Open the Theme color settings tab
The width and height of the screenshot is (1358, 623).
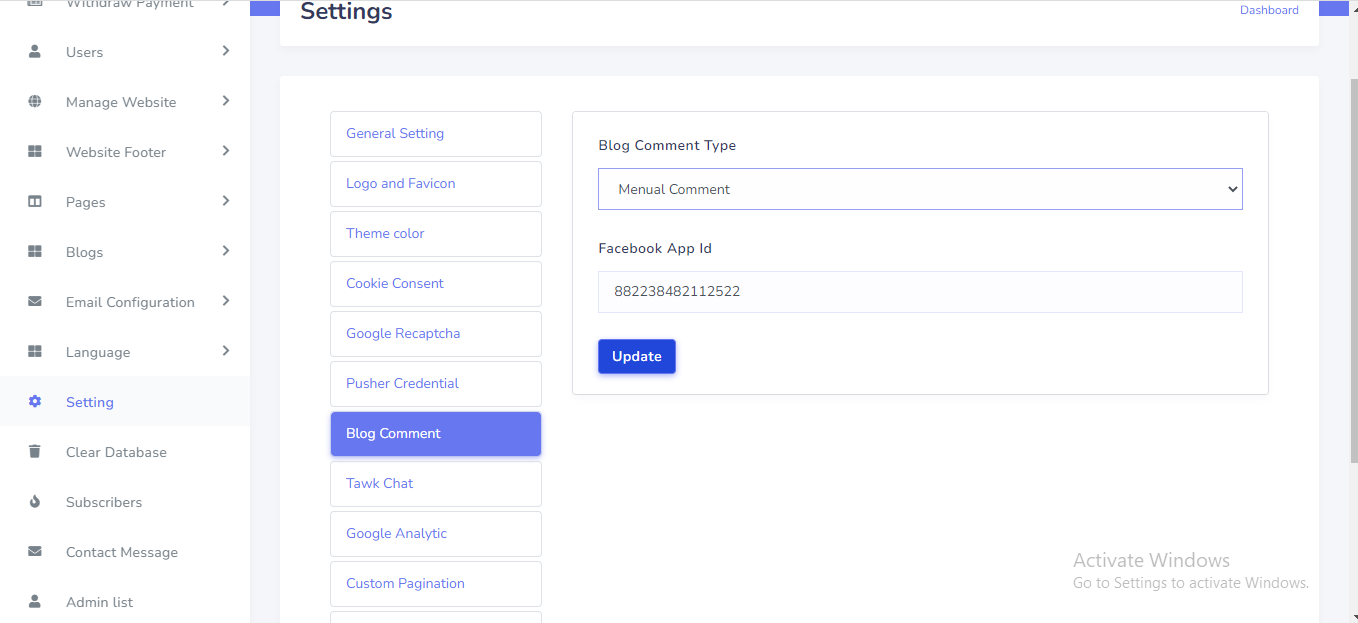[x=435, y=234]
